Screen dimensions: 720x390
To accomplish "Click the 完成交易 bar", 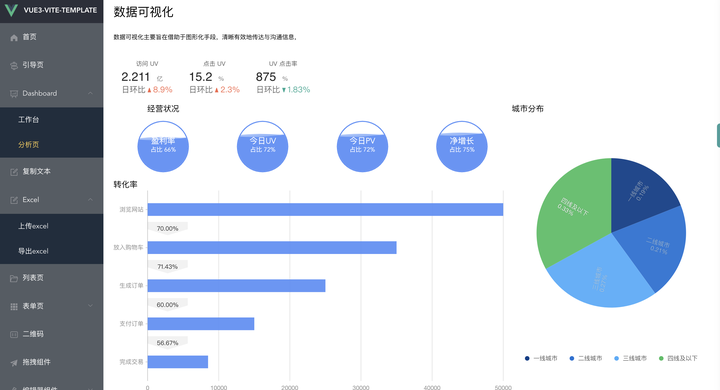I will (178, 362).
